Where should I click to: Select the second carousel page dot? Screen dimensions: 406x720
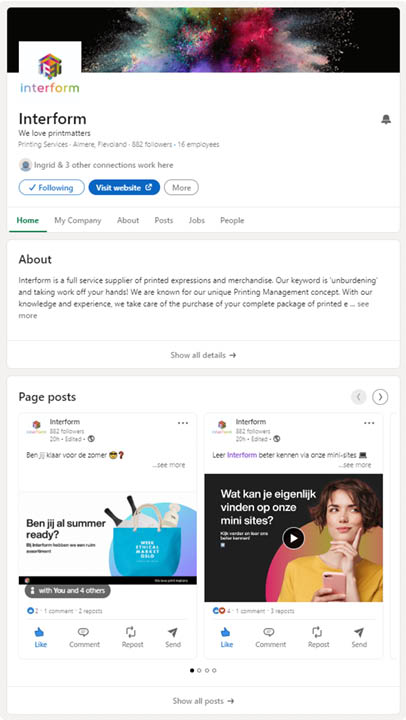click(x=199, y=670)
